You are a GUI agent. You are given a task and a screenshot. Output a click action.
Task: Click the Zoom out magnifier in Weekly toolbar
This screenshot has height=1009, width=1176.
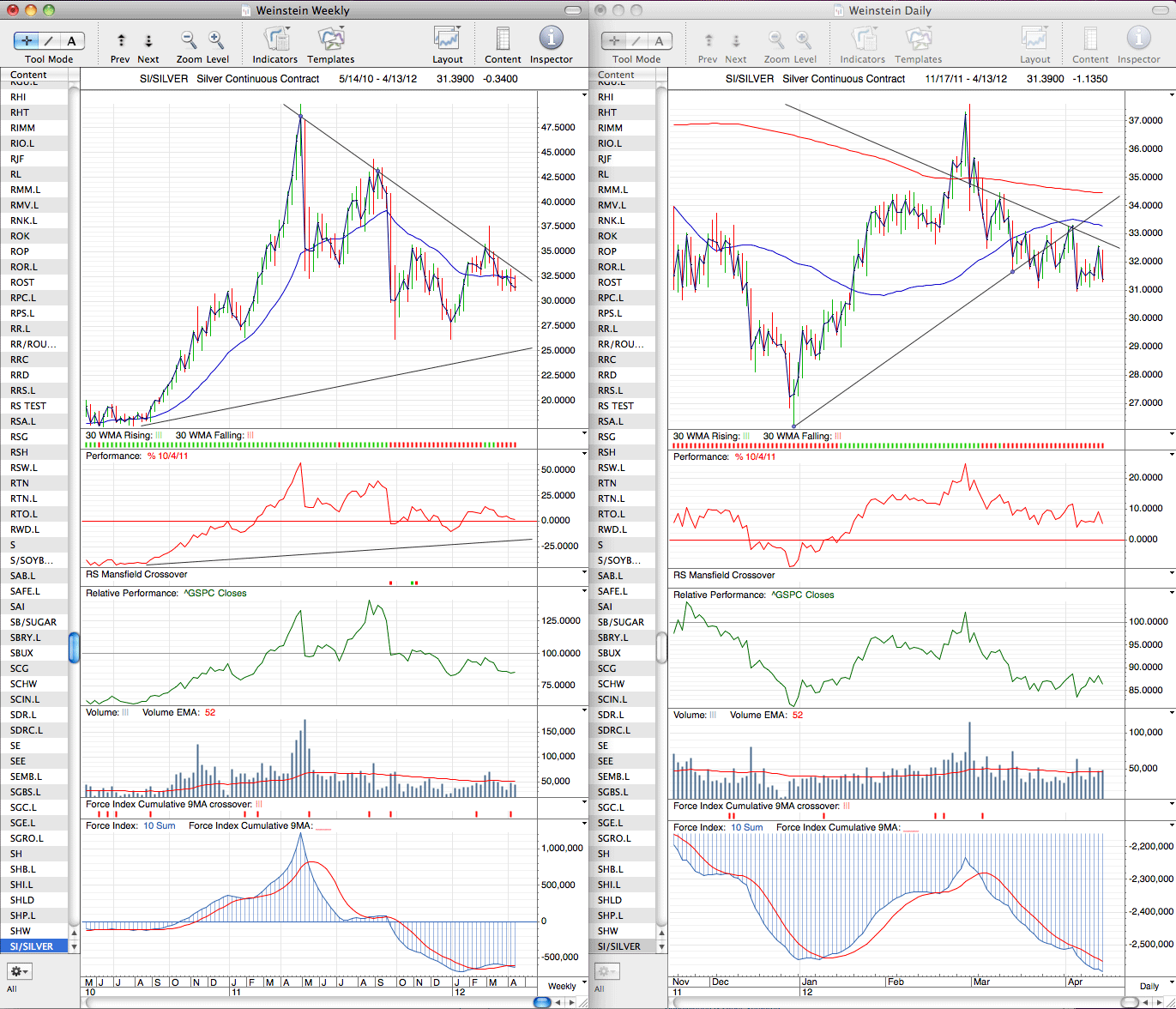click(x=189, y=39)
